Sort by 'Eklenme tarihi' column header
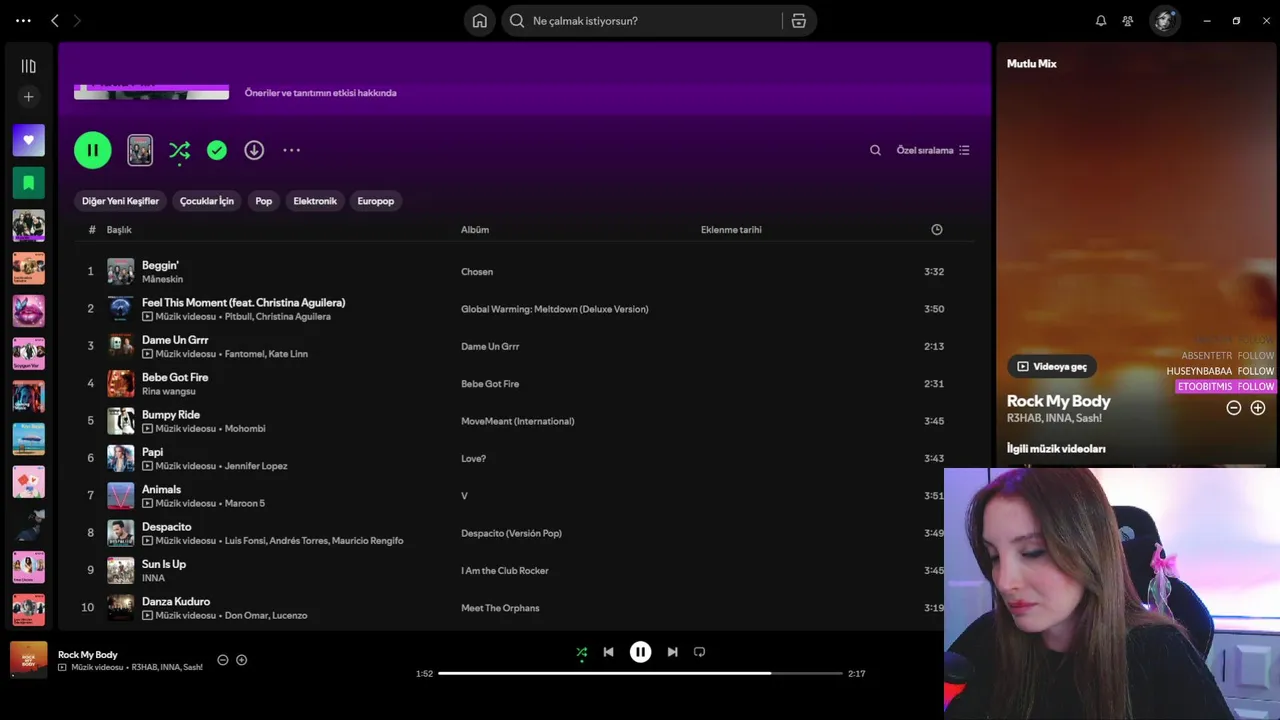1280x720 pixels. pos(731,230)
